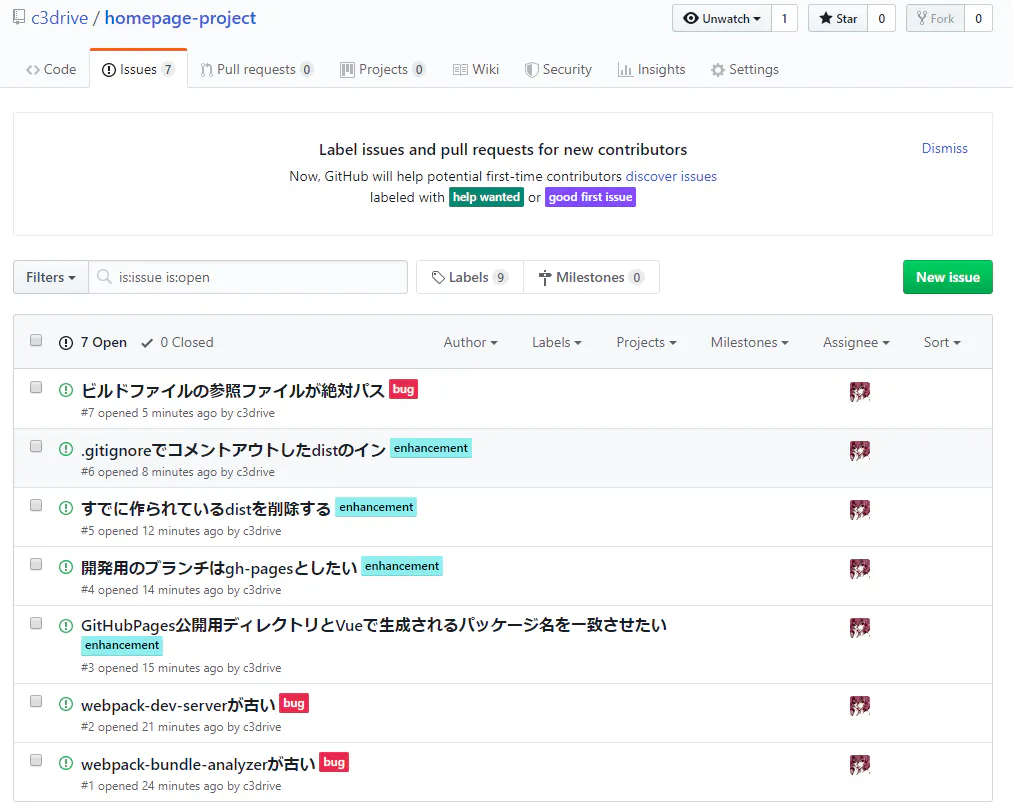Click the open-issue icon for issue #1
This screenshot has height=809, width=1013.
[66, 762]
